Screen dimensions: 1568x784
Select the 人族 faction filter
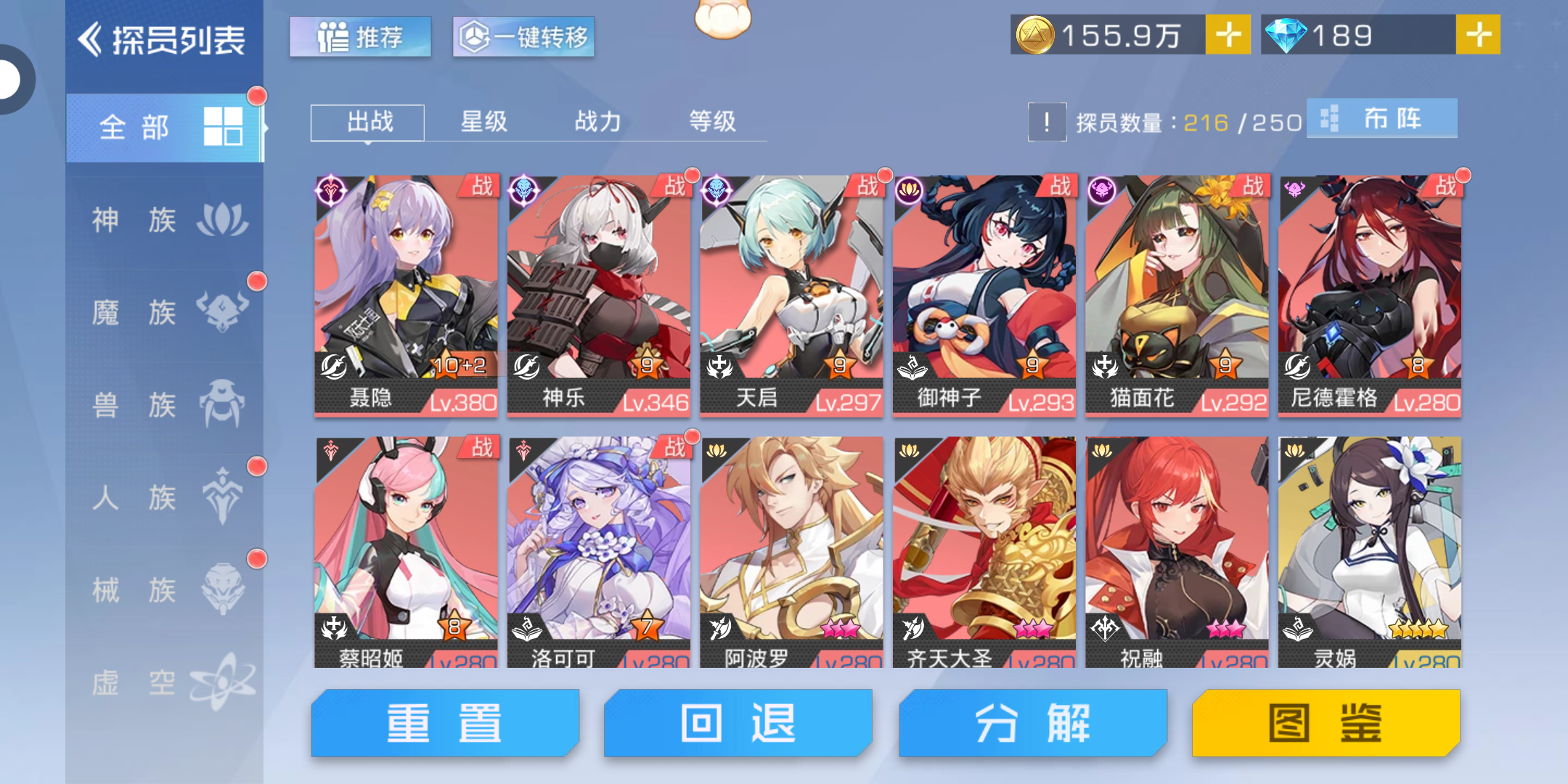[x=165, y=497]
